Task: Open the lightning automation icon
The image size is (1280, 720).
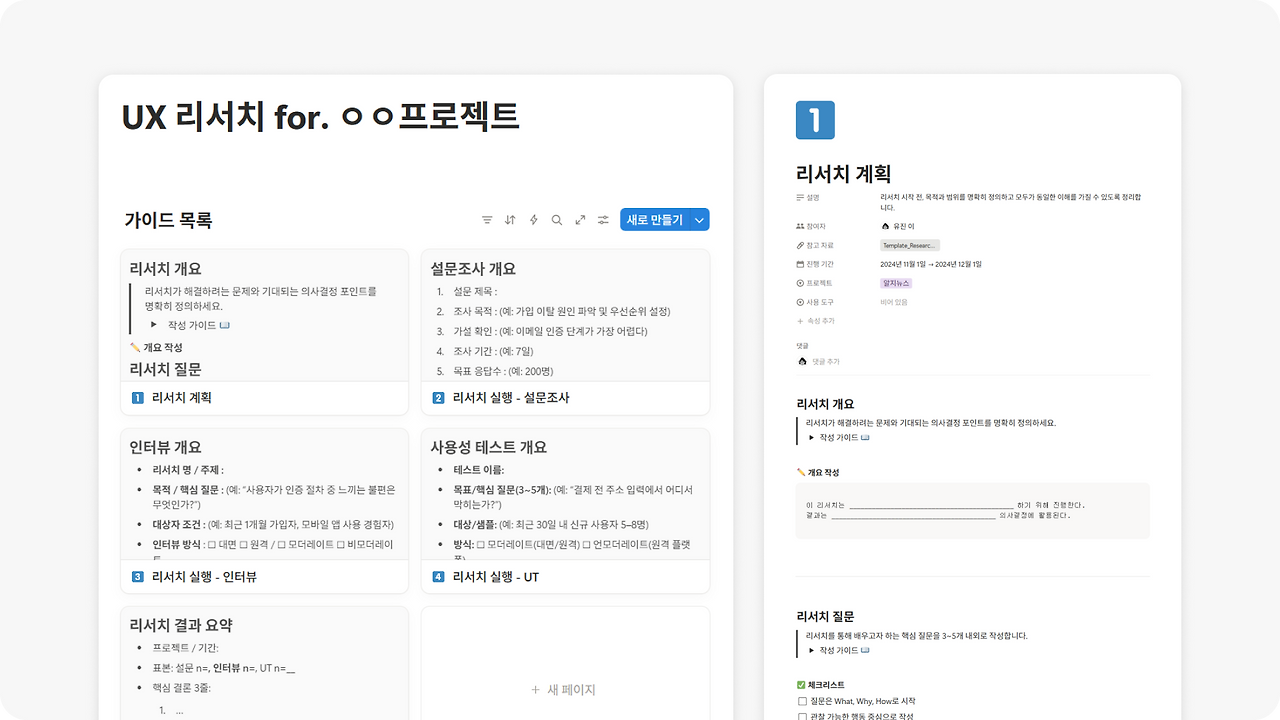Action: click(533, 220)
